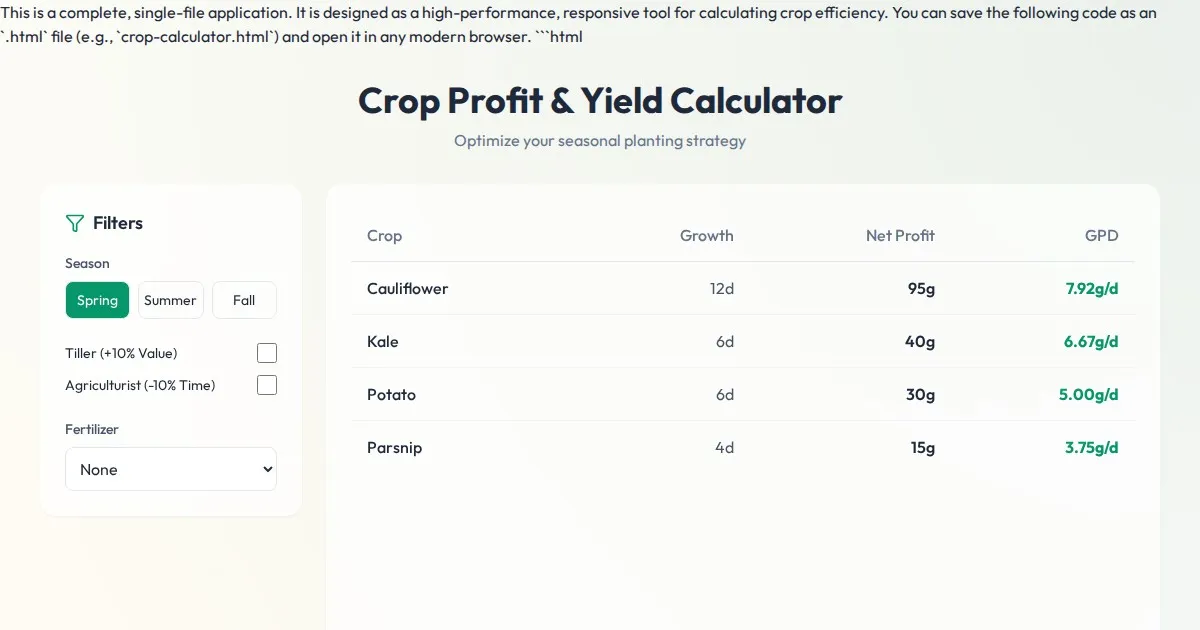Image resolution: width=1200 pixels, height=630 pixels.
Task: Click the Potato crop name
Action: pos(391,395)
